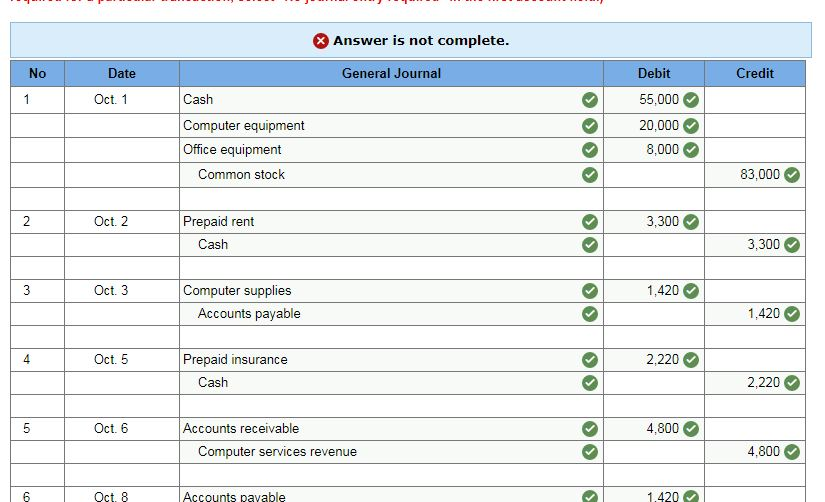Click the 55,000 debit amount
The height and width of the screenshot is (502, 825).
click(x=659, y=99)
